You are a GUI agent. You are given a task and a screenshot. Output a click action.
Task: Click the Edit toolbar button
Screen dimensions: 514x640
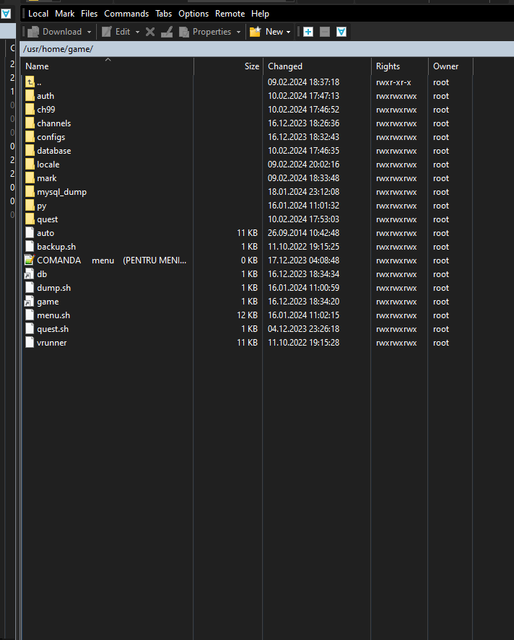(116, 32)
